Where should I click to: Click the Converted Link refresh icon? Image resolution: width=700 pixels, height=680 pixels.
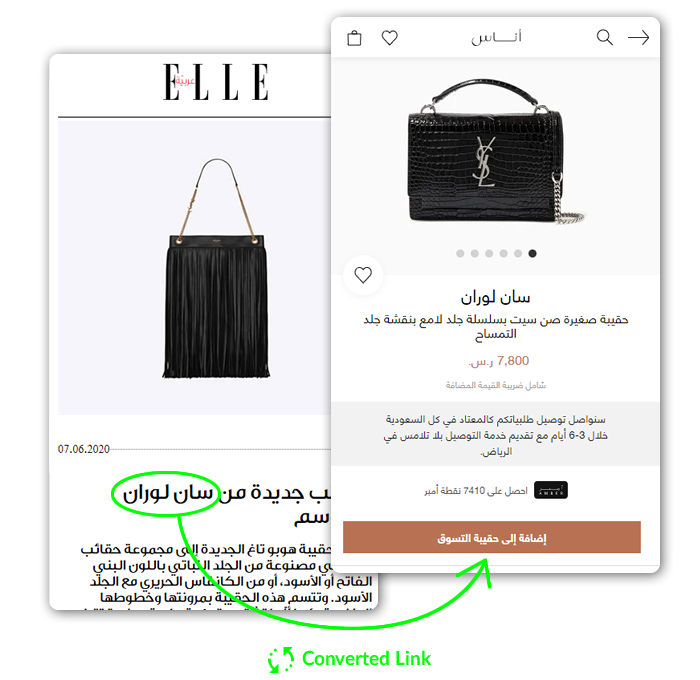(281, 659)
